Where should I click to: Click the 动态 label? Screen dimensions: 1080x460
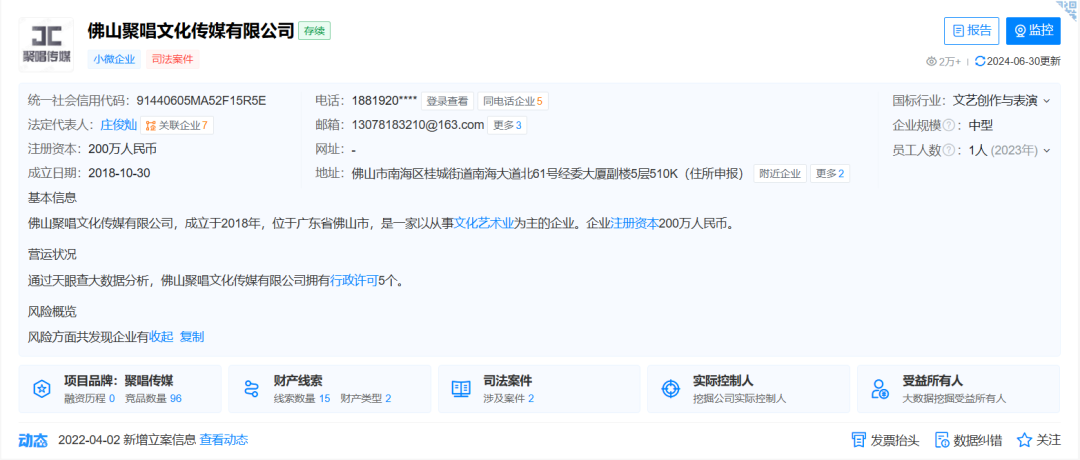click(x=33, y=440)
